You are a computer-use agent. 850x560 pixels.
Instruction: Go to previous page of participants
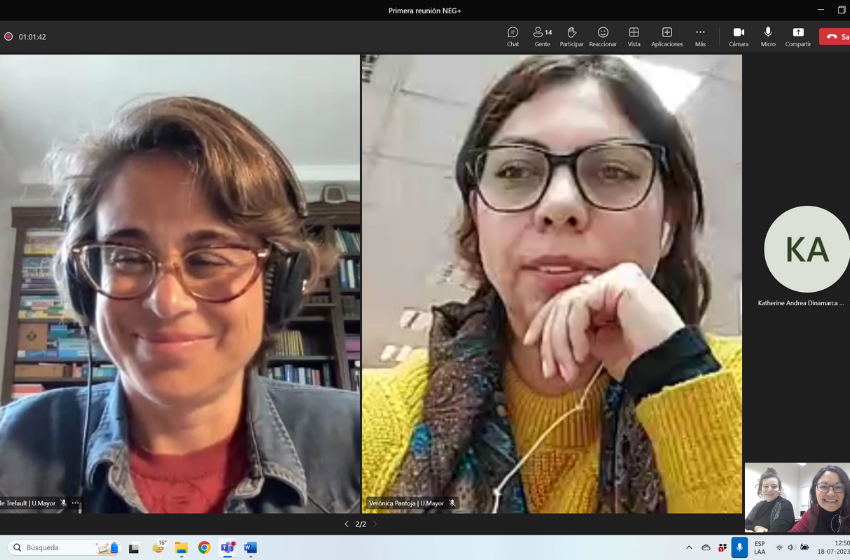346,524
